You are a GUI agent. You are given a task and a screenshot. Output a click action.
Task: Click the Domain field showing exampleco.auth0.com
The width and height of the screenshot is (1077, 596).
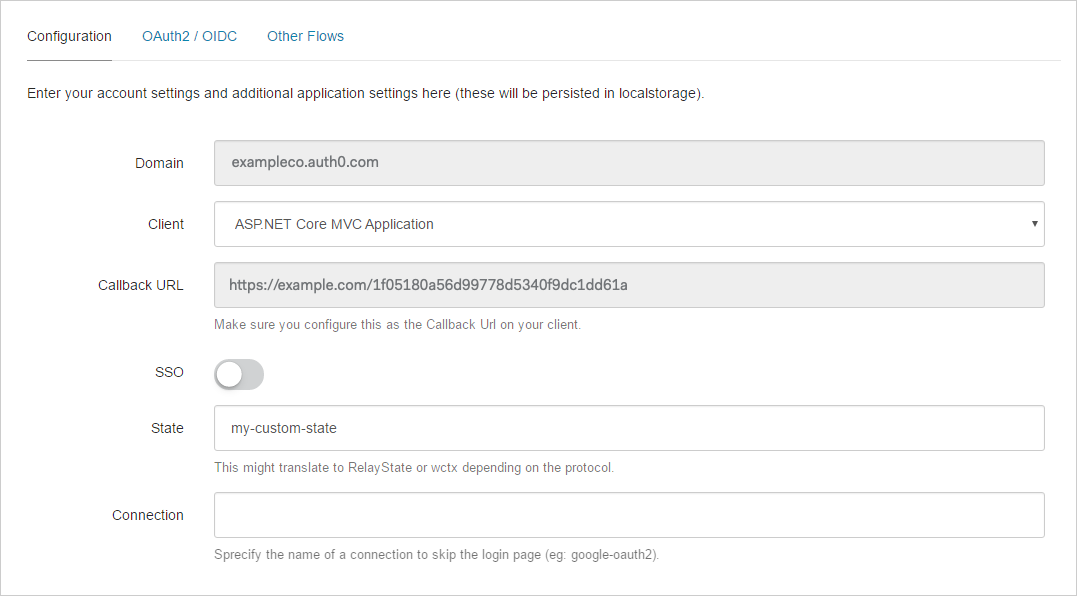coord(629,162)
